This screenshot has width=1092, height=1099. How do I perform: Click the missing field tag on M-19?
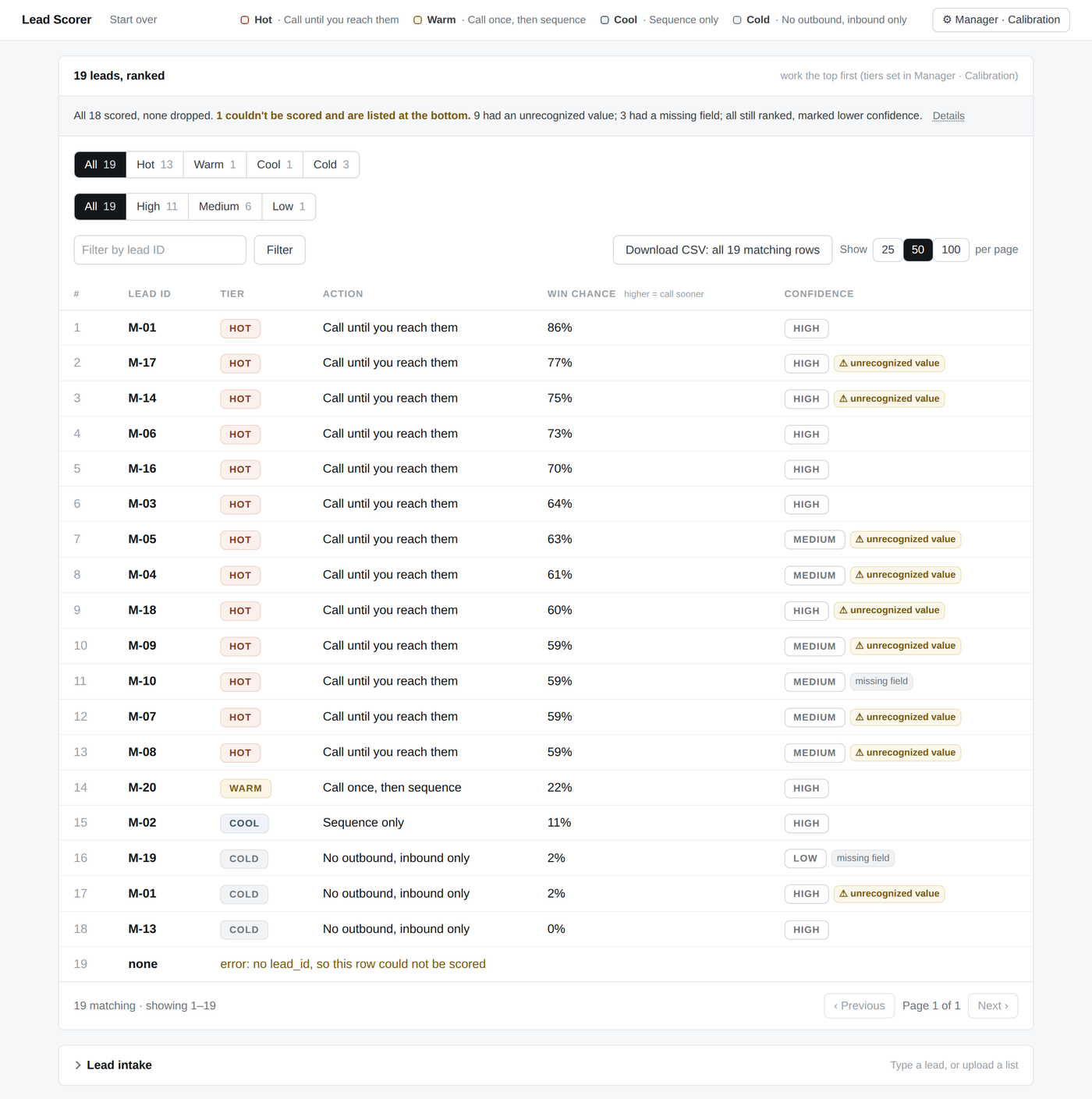(863, 859)
